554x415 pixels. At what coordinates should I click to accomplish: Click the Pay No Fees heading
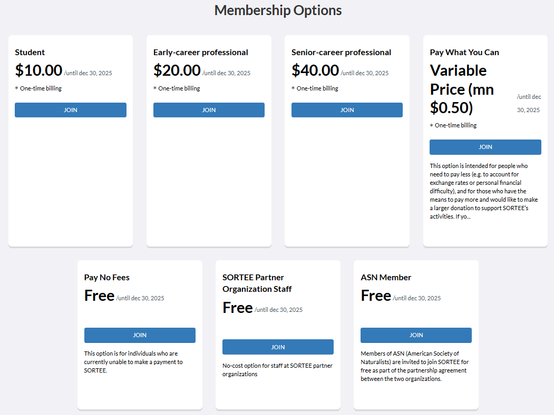(107, 277)
